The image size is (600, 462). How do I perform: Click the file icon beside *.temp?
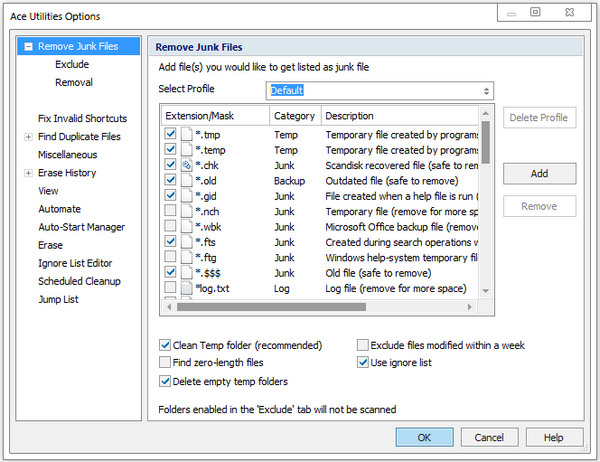point(186,150)
